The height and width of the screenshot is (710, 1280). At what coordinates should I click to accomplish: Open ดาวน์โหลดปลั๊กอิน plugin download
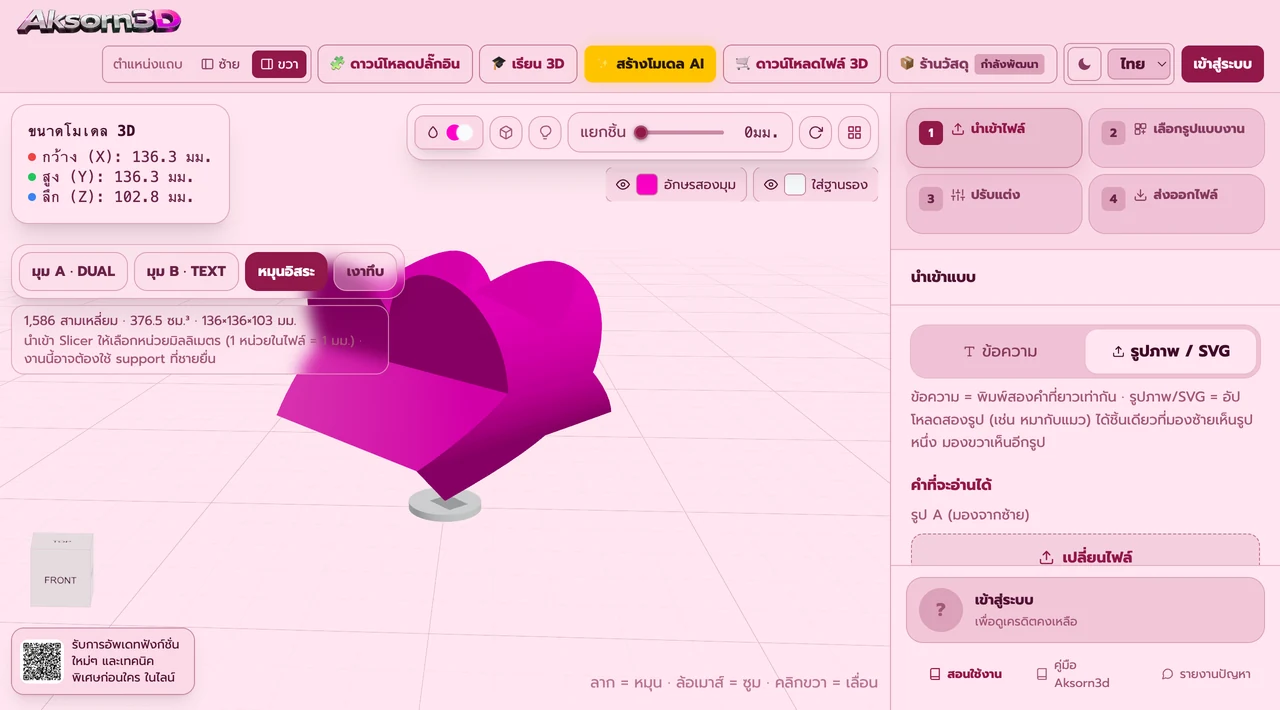point(395,63)
